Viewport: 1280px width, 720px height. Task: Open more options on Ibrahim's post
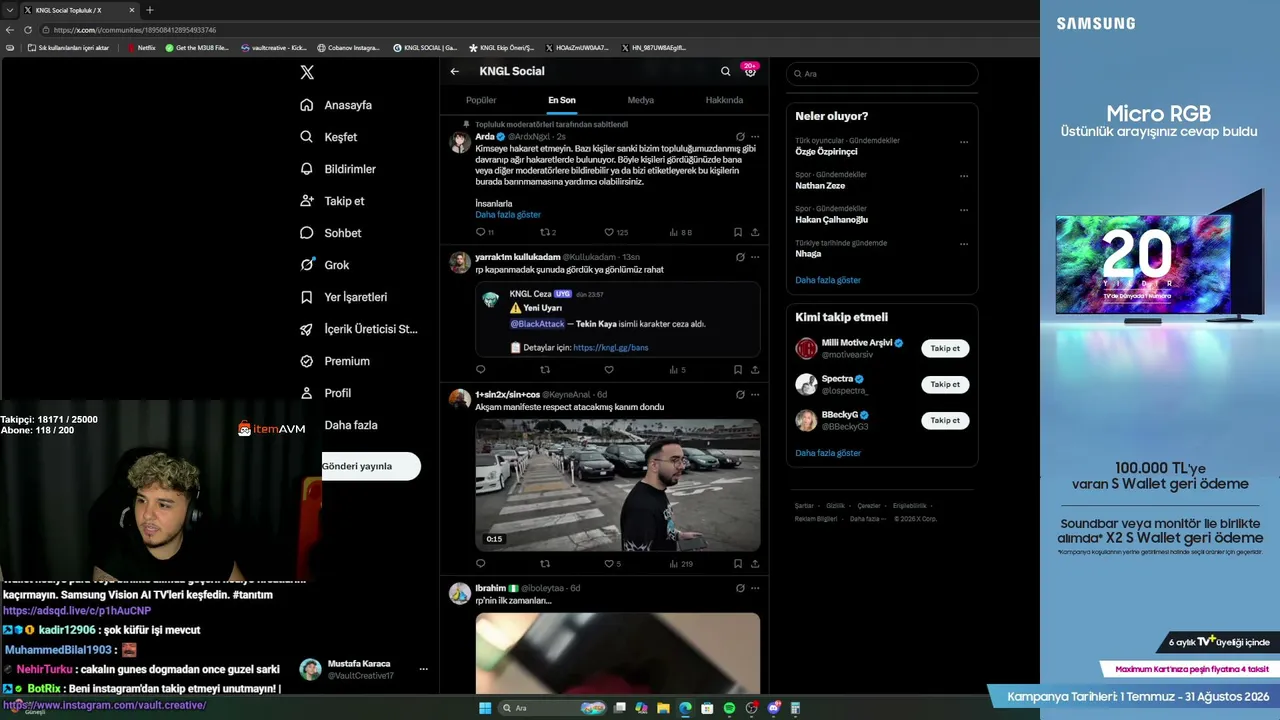[x=755, y=588]
